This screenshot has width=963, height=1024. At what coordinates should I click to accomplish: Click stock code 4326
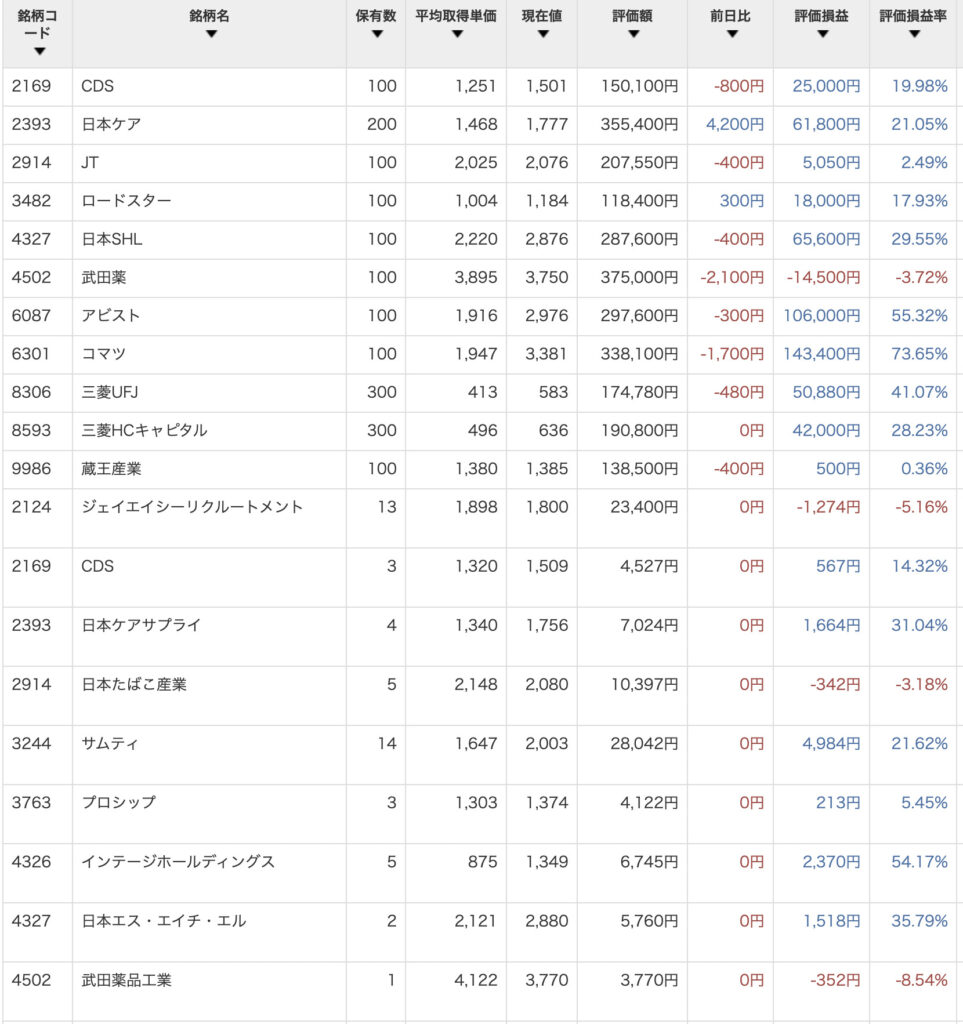tap(31, 861)
